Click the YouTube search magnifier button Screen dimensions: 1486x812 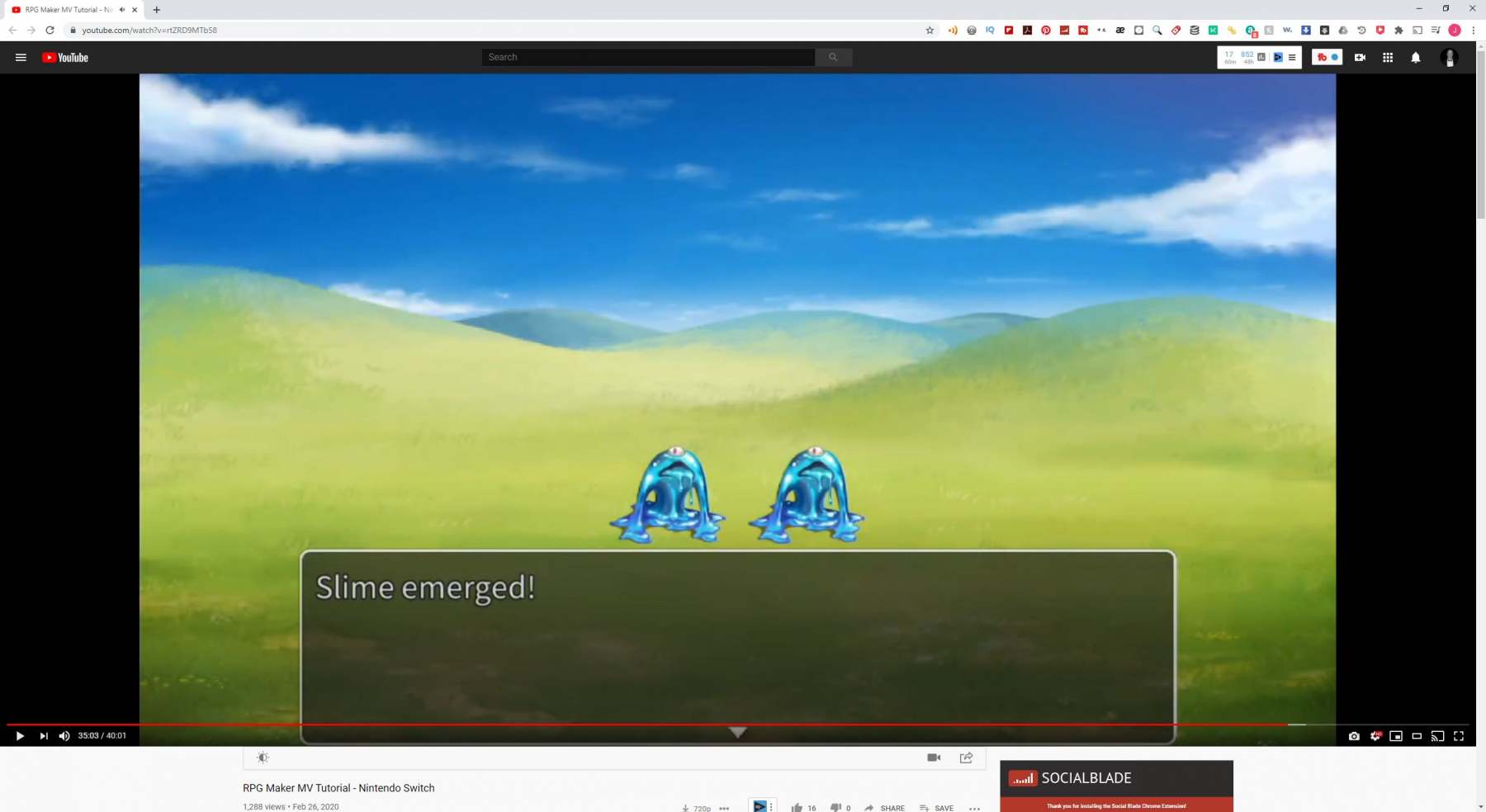pos(833,57)
